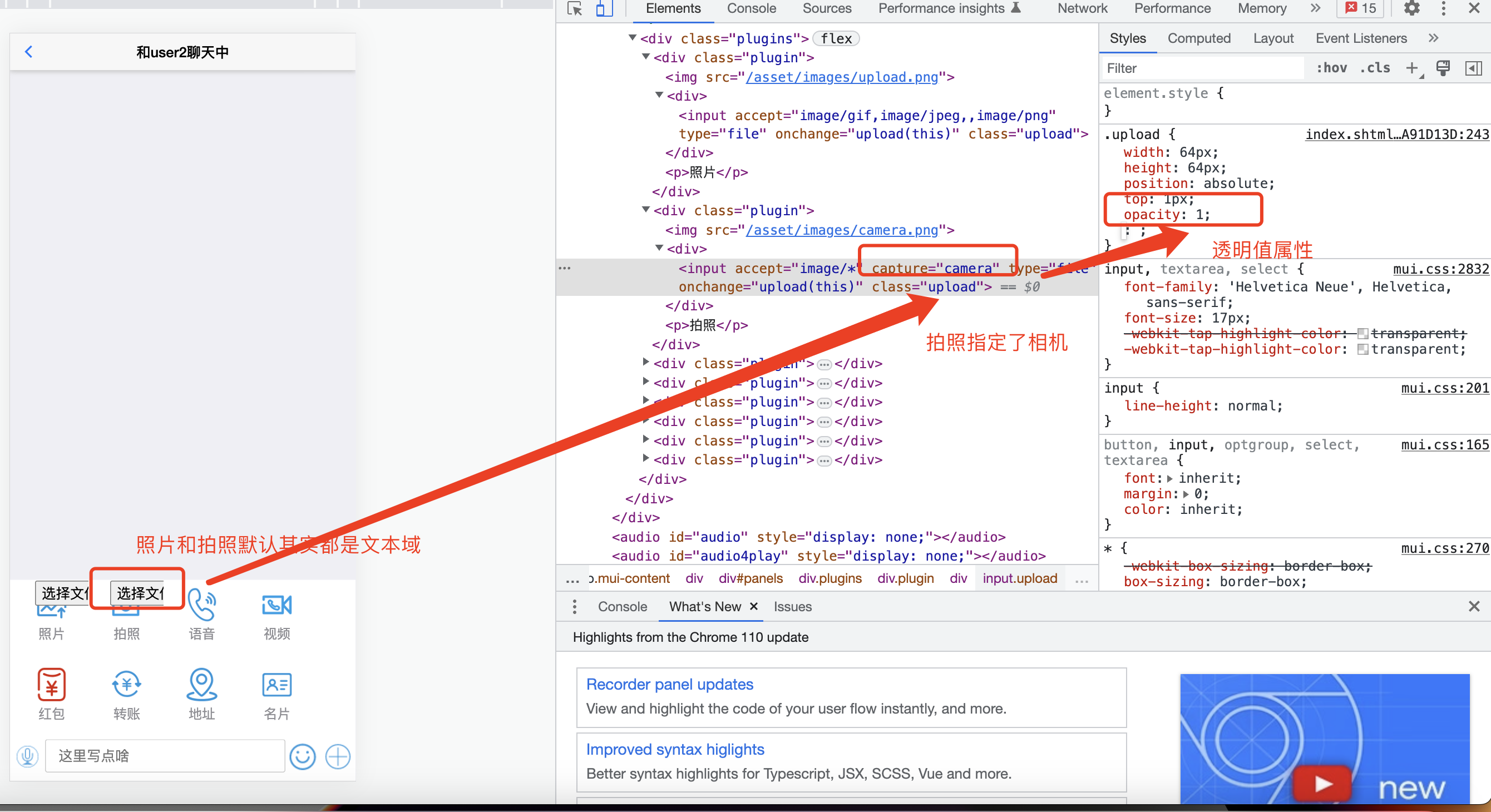1491x812 pixels.
Task: Select the div#panels breadcrumb
Action: (x=751, y=578)
